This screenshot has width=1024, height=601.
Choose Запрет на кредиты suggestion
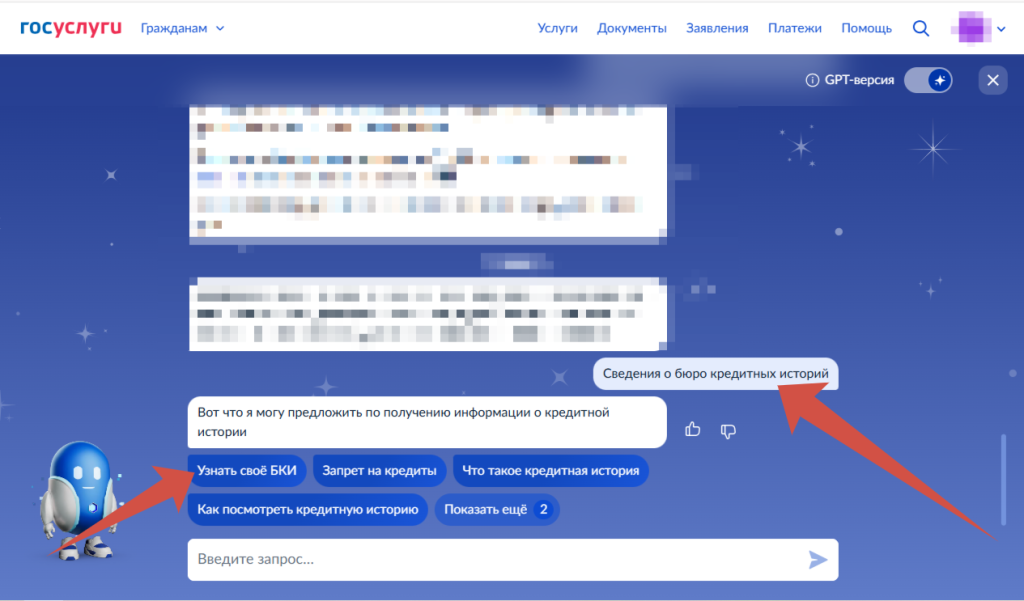pyautogui.click(x=379, y=470)
